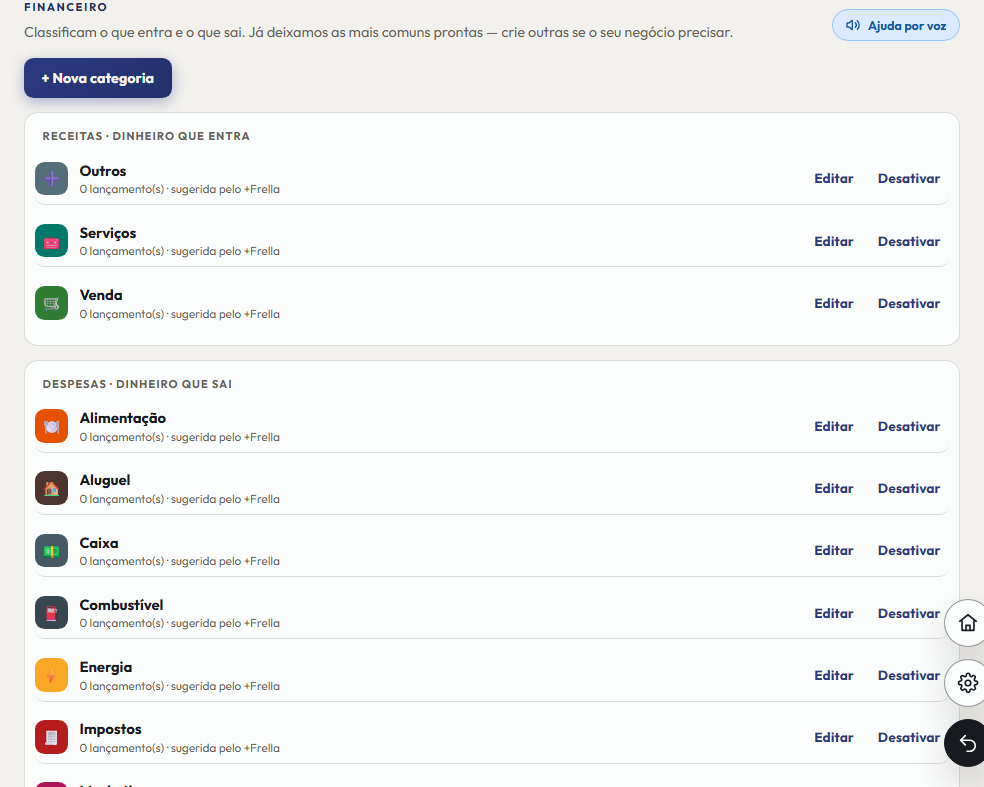
Task: Deactivate the Impostos category
Action: pos(909,738)
